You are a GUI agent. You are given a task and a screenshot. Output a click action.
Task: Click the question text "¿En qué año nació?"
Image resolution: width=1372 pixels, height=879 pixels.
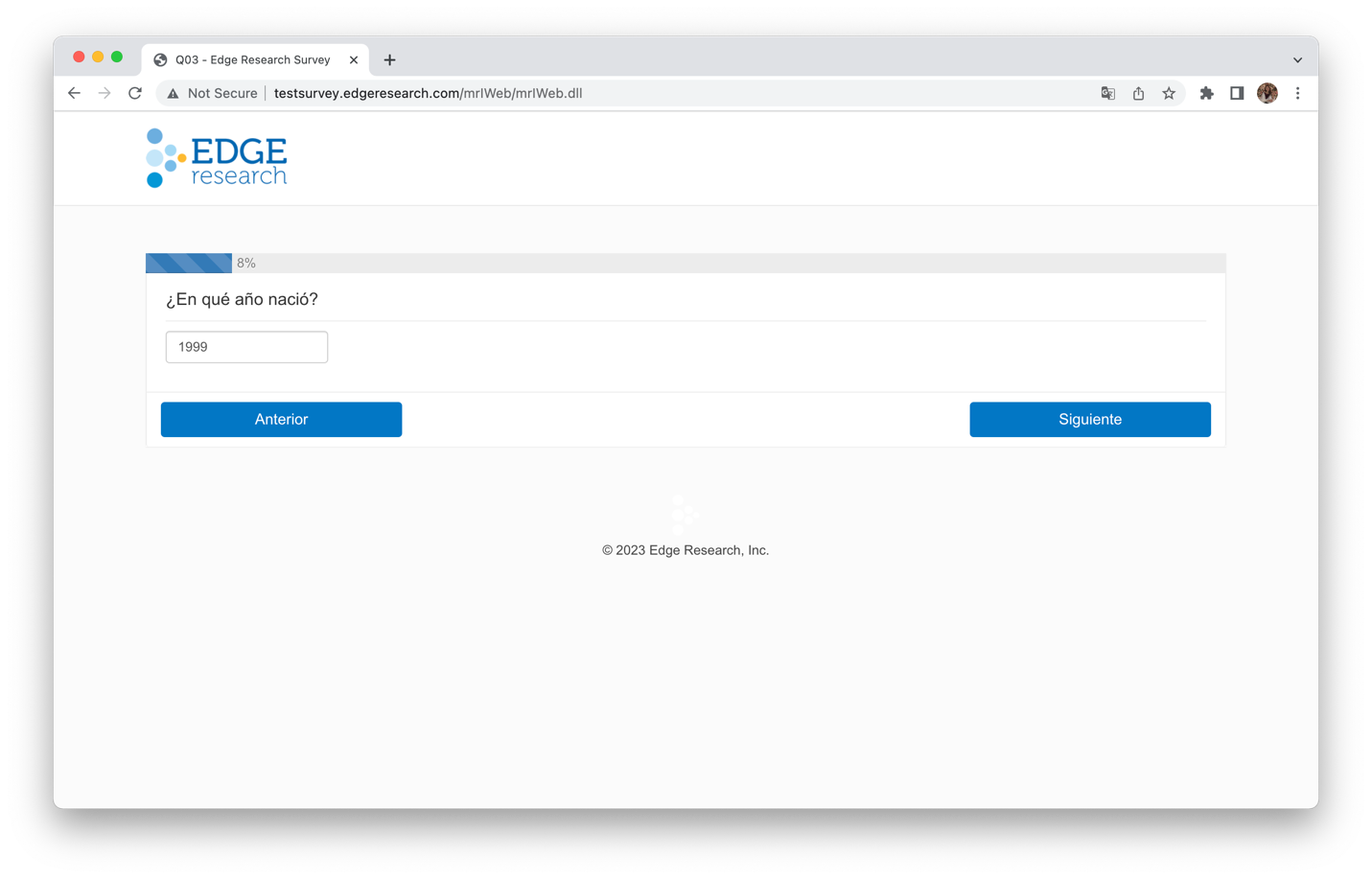pyautogui.click(x=242, y=299)
